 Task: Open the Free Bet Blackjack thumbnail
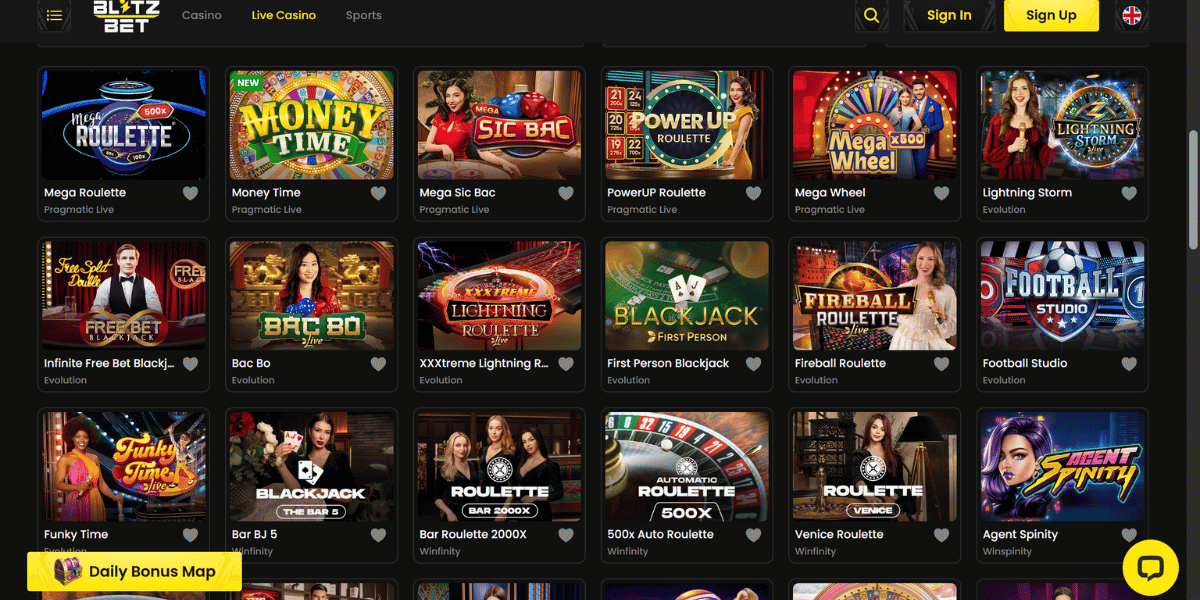[124, 296]
